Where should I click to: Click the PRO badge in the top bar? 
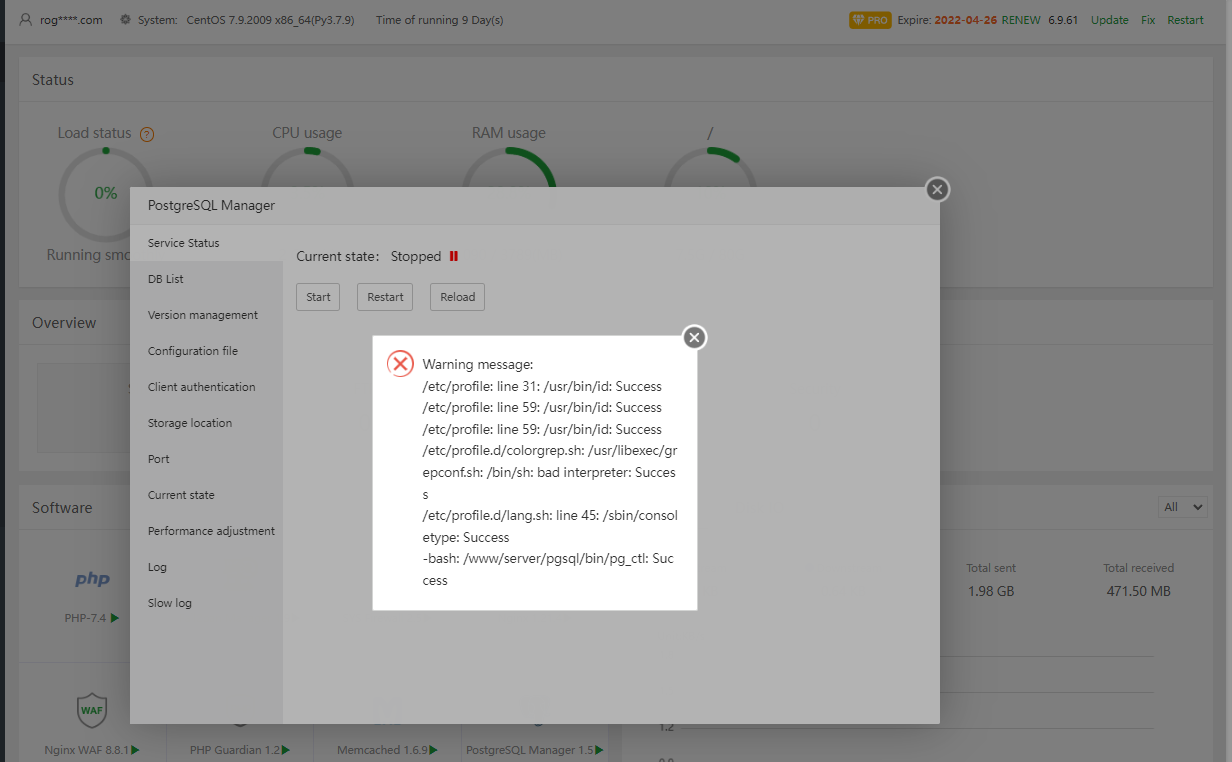(869, 19)
